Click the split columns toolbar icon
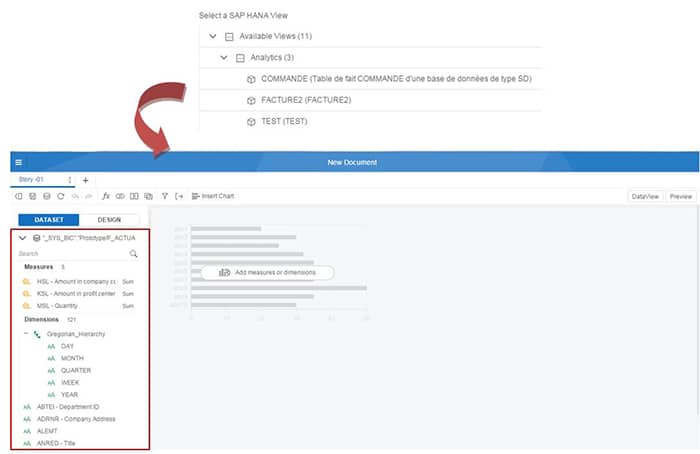 click(x=134, y=196)
